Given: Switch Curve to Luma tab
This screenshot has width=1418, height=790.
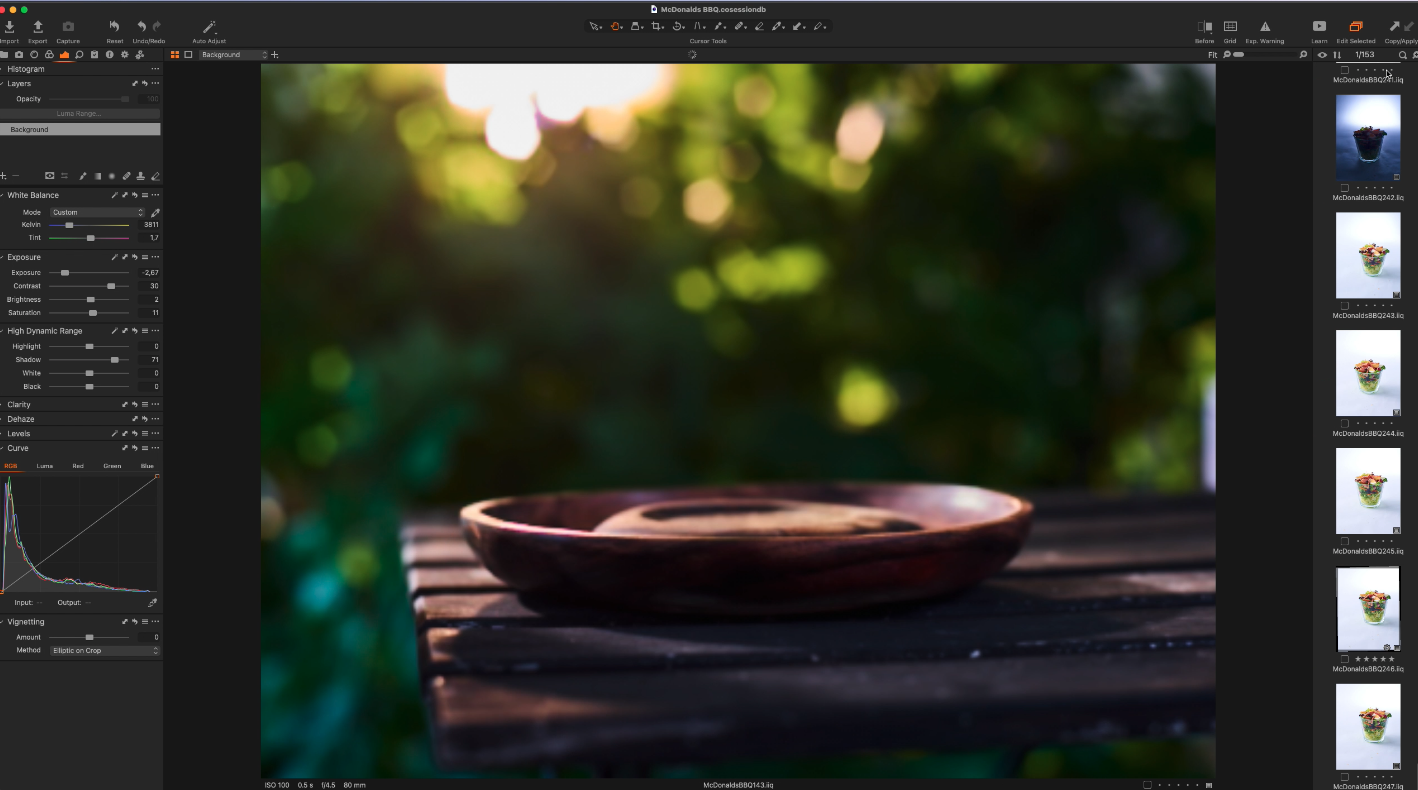Looking at the screenshot, I should [x=44, y=466].
